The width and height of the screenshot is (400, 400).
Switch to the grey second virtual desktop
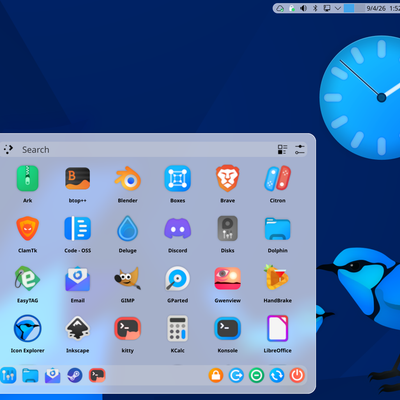[x=359, y=8]
